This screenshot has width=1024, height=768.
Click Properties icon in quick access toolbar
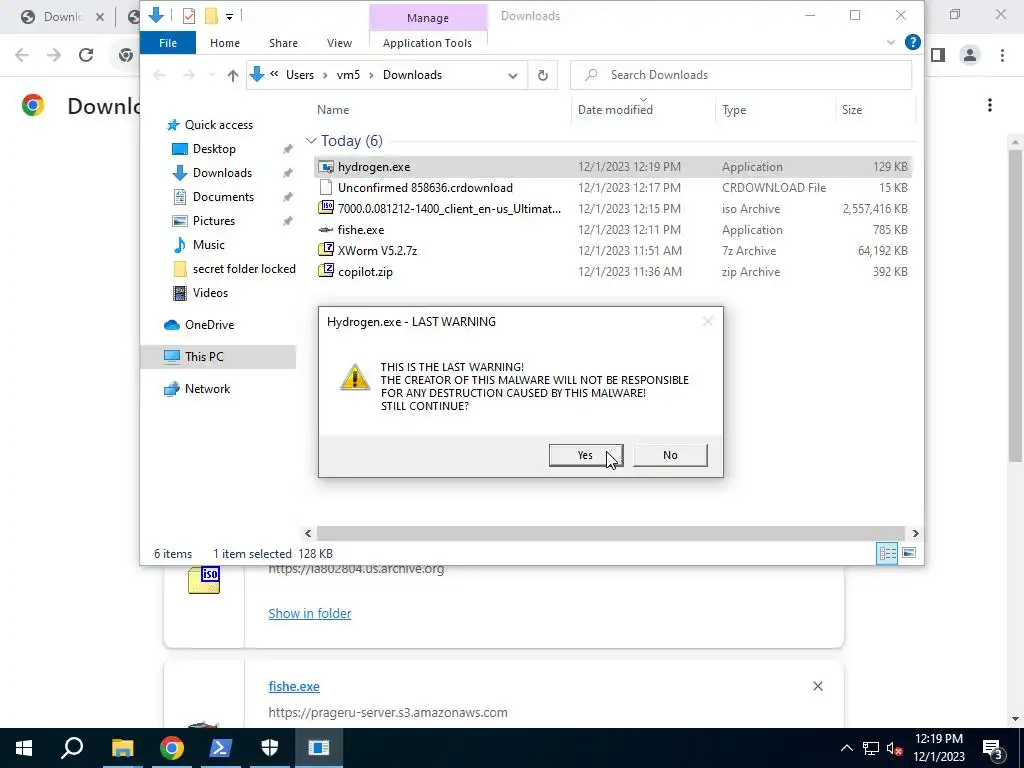[189, 16]
